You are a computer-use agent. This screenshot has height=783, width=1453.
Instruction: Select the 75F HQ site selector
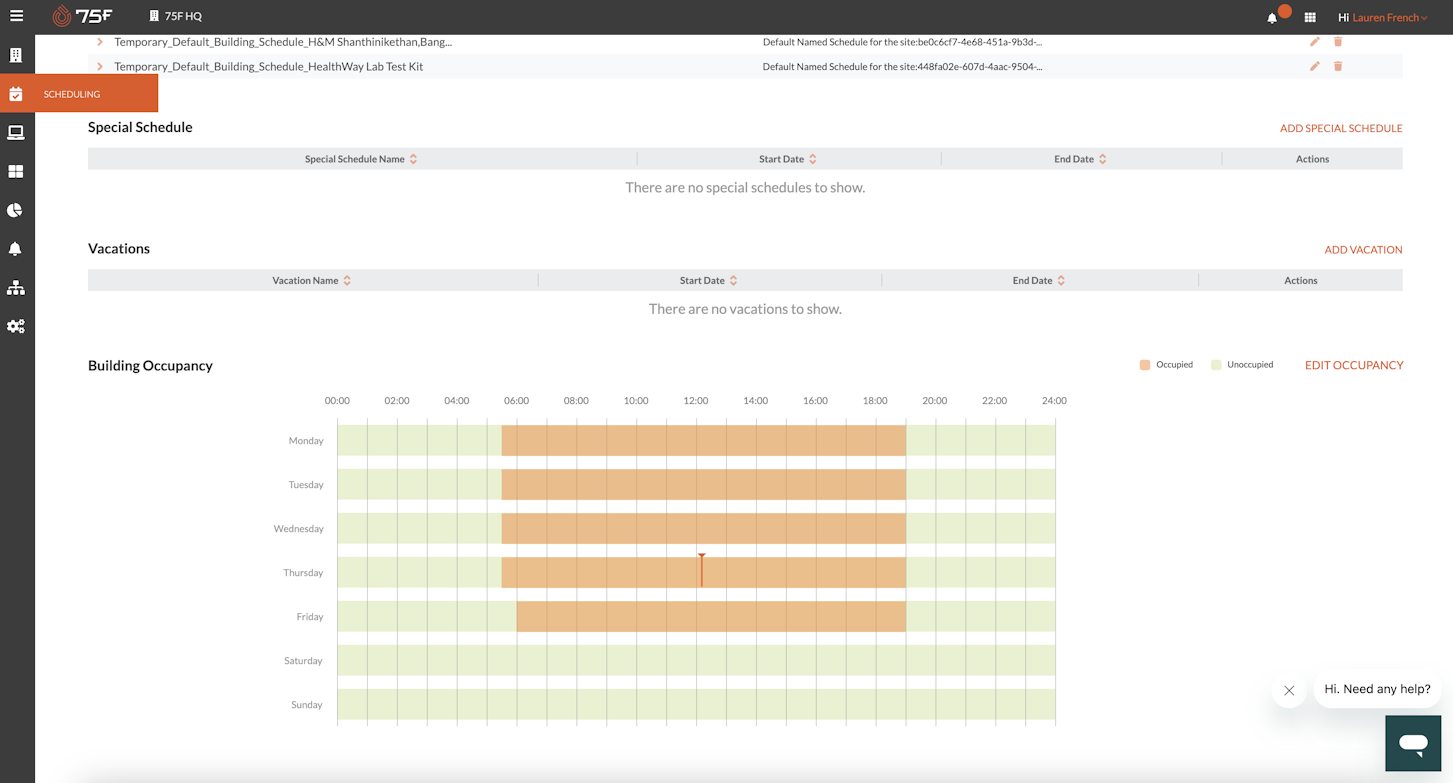click(175, 16)
